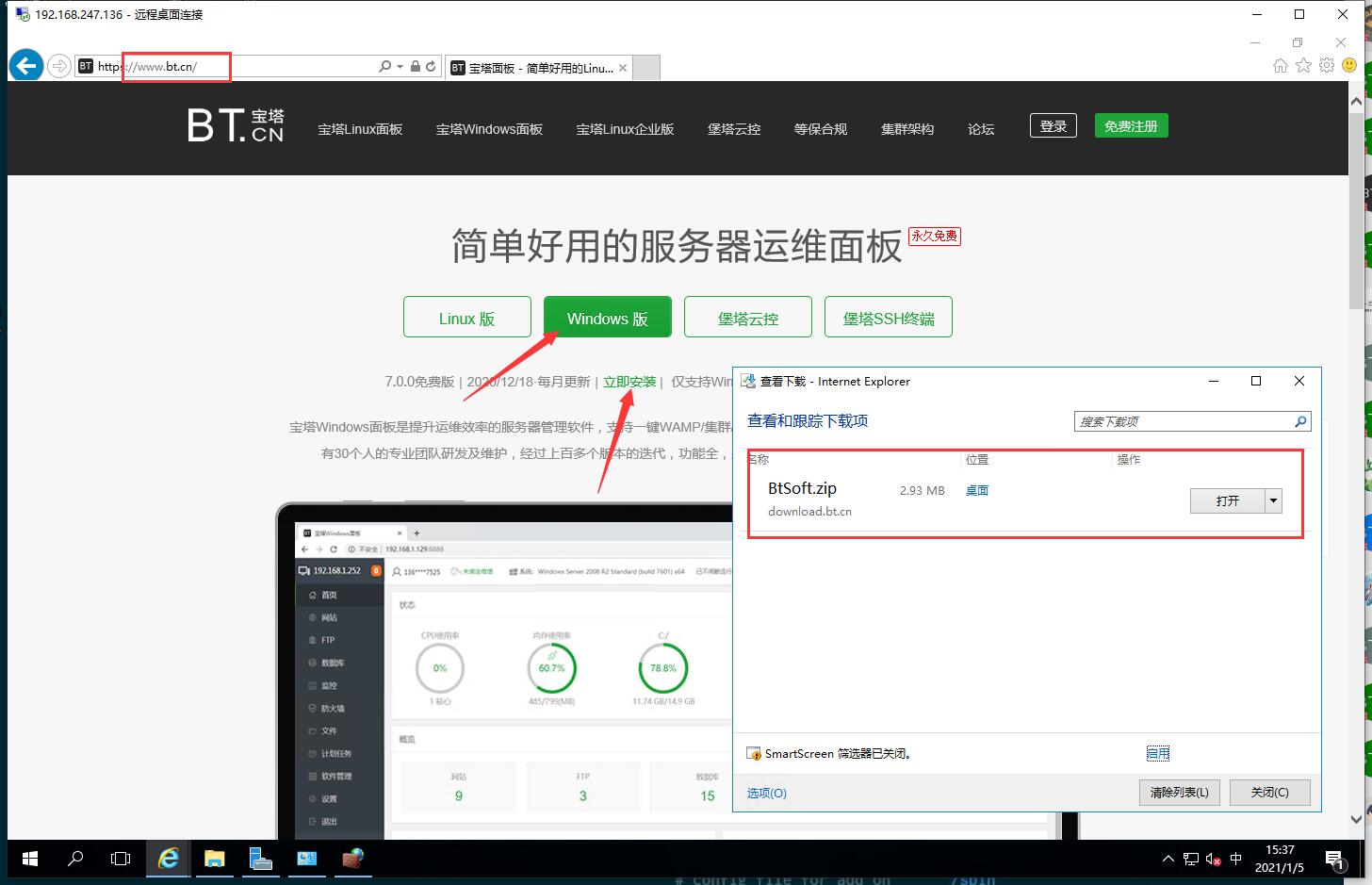Click the 永久免费 badge
This screenshot has width=1372, height=885.
(x=935, y=236)
